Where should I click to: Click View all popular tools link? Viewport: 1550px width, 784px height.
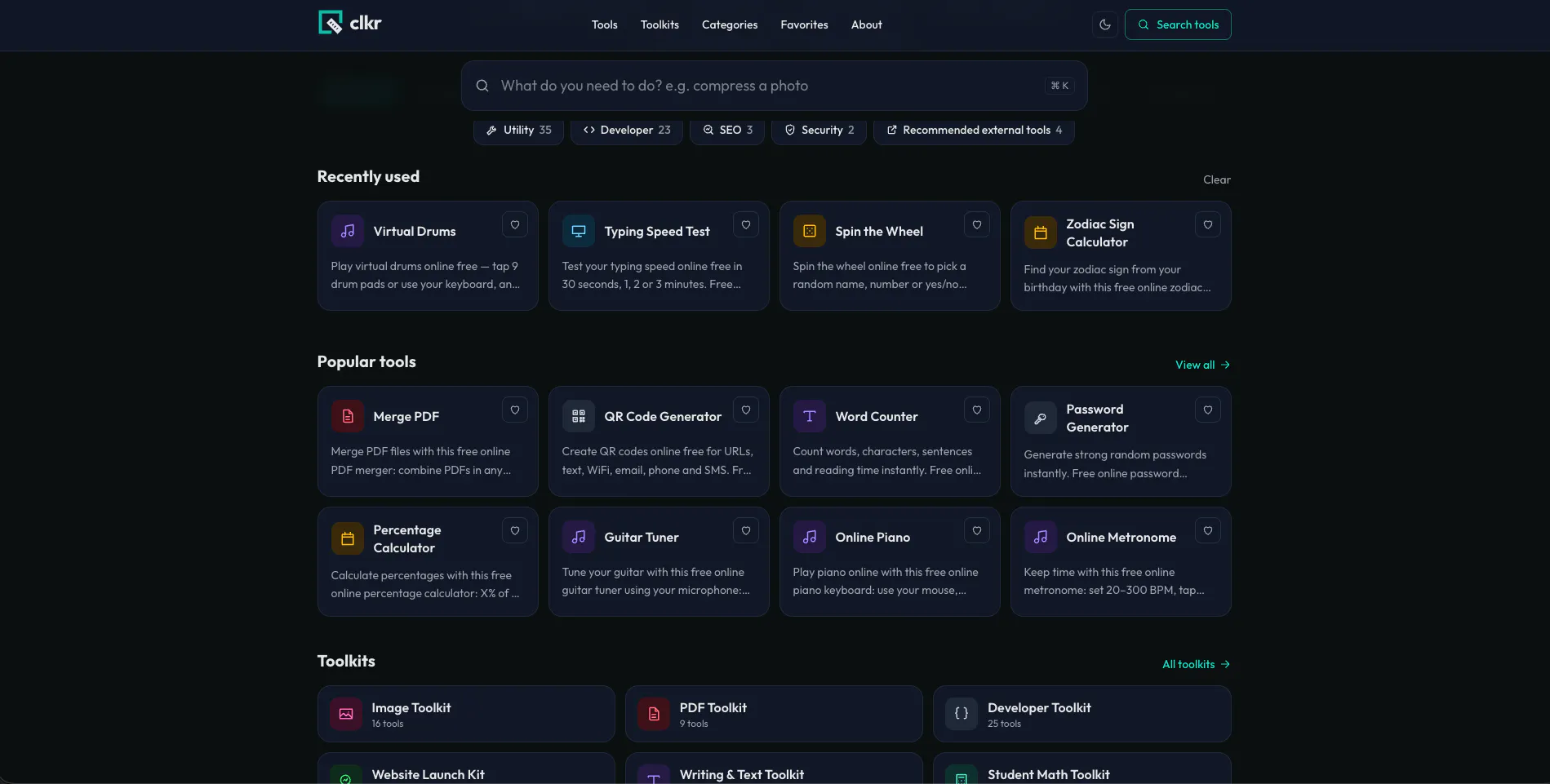(1202, 365)
